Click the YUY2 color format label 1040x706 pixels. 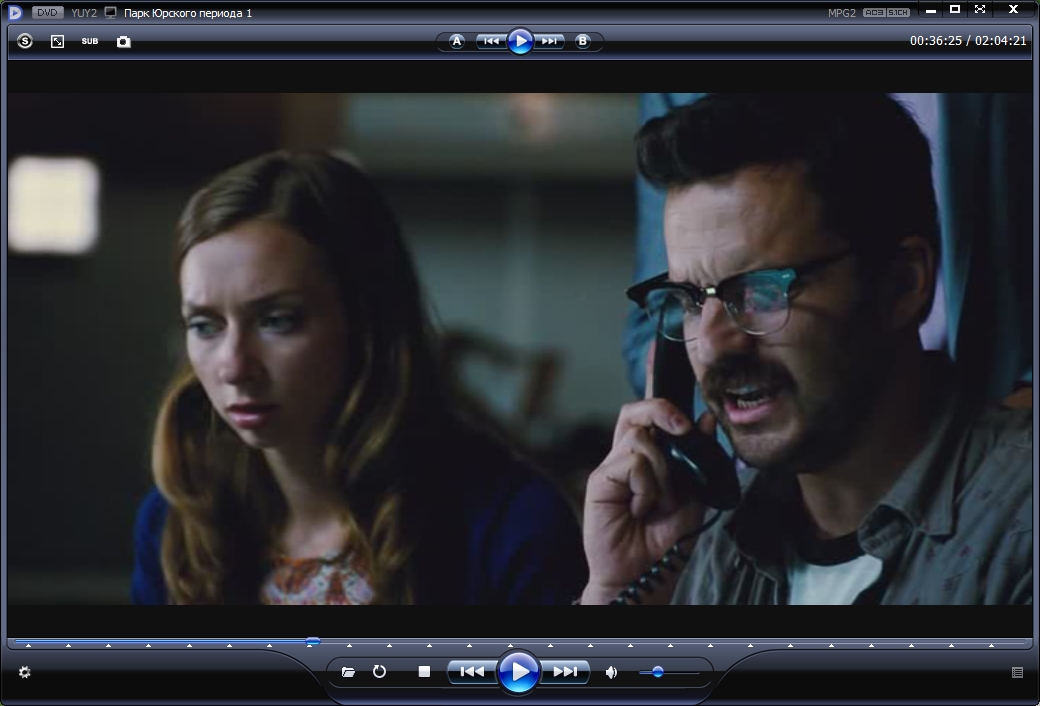[84, 13]
